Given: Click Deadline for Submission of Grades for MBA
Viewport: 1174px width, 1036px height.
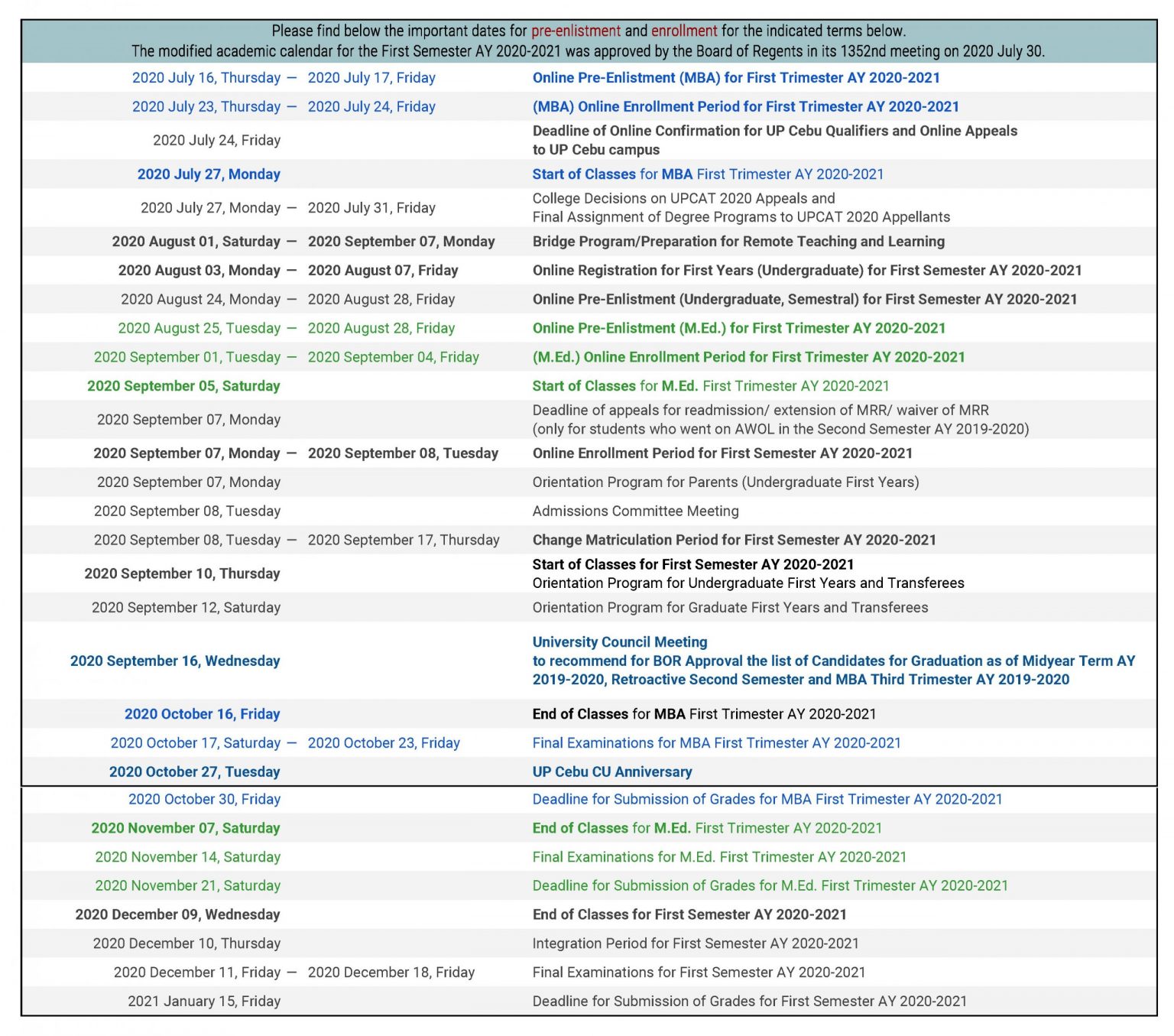Looking at the screenshot, I should tap(767, 799).
